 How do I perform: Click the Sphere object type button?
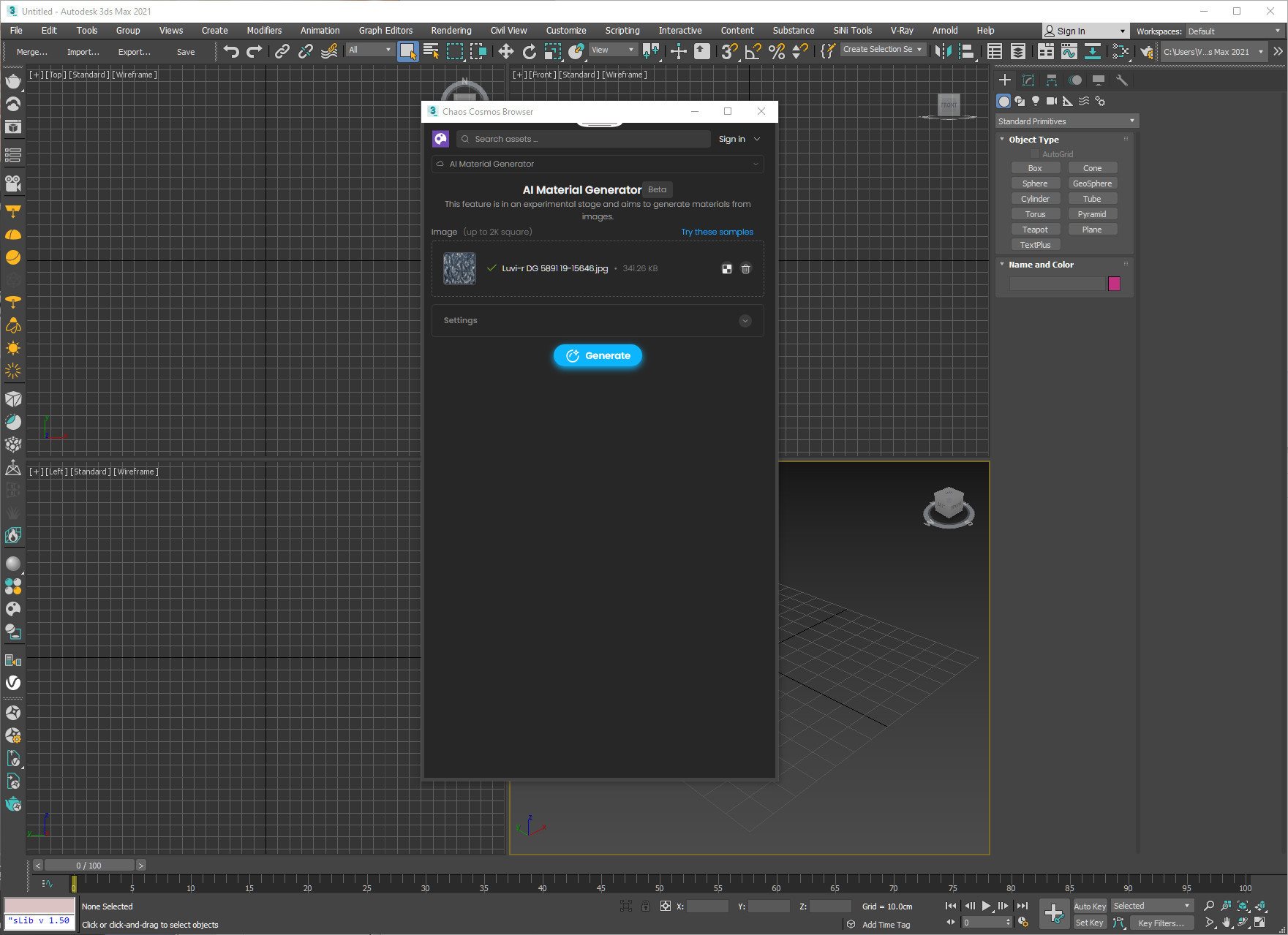coord(1035,183)
